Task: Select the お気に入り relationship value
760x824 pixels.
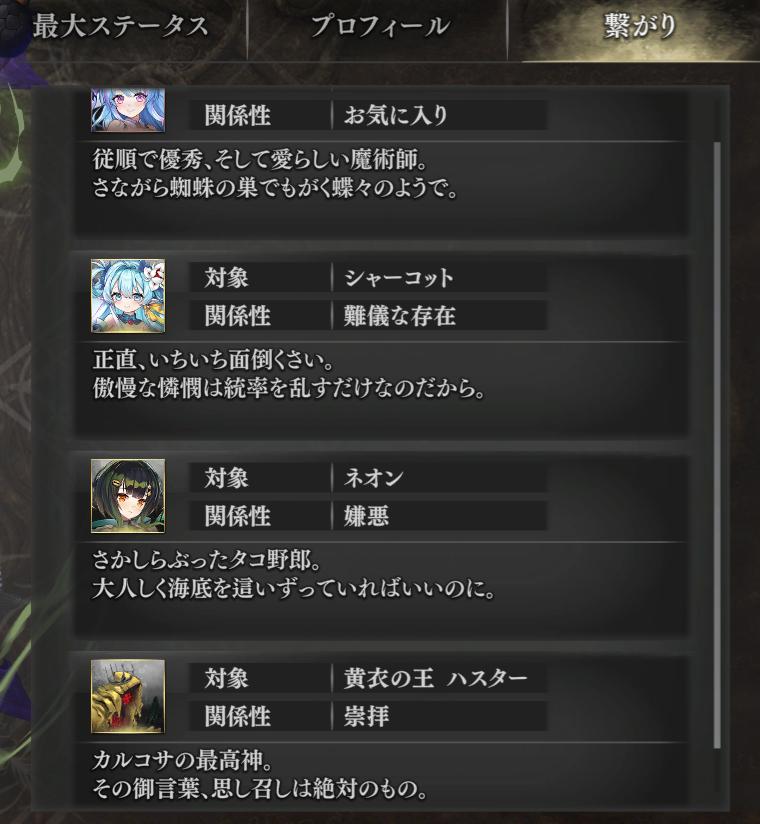Action: (x=395, y=115)
